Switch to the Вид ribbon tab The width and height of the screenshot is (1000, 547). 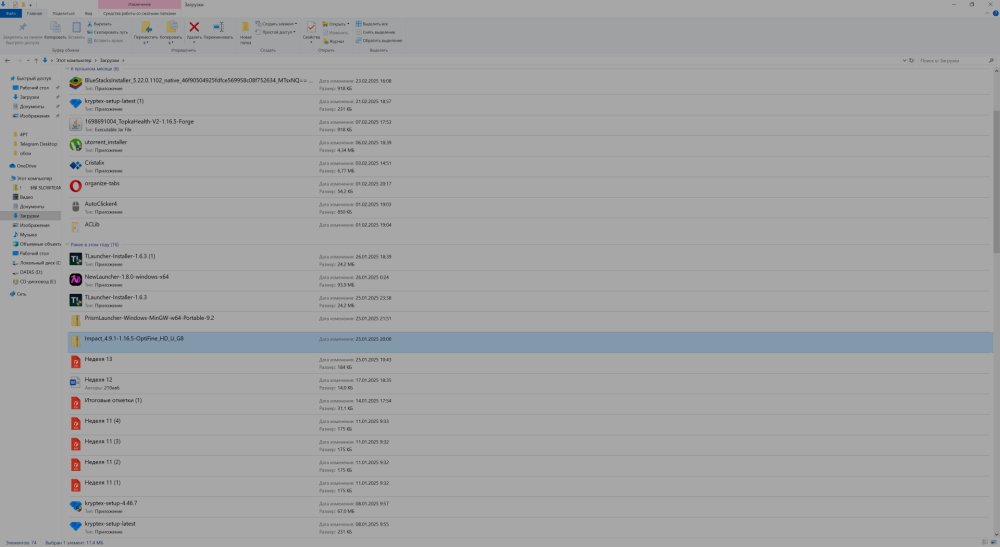(88, 13)
